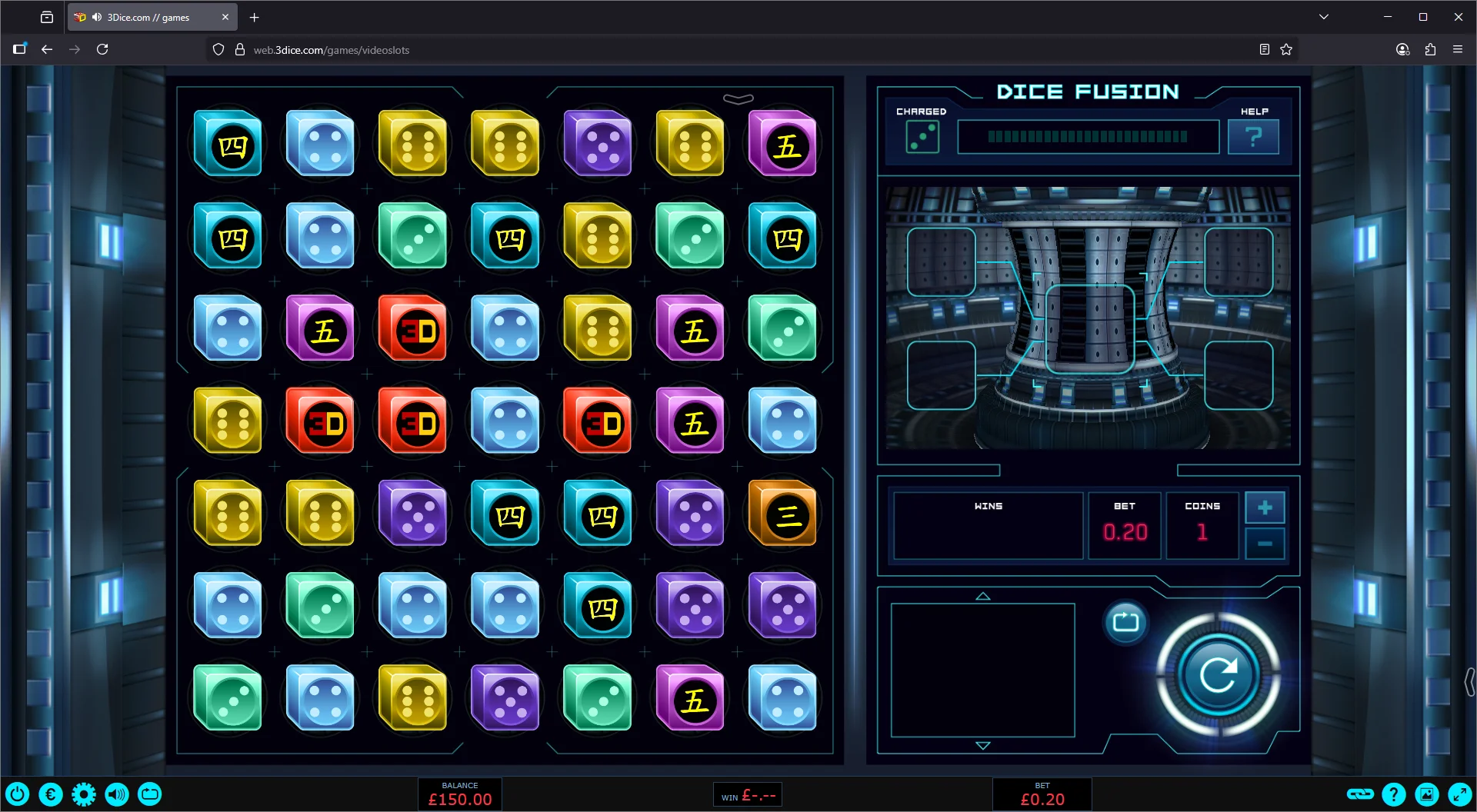Viewport: 1477px width, 812px height.
Task: Open the browser sidebar toggle
Action: click(x=19, y=49)
